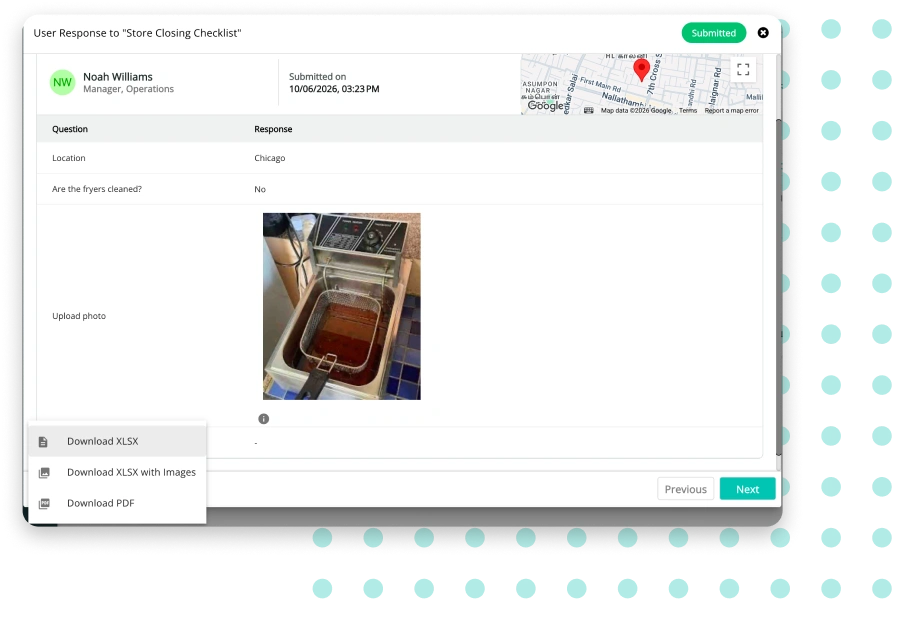Go to the Next response

747,489
